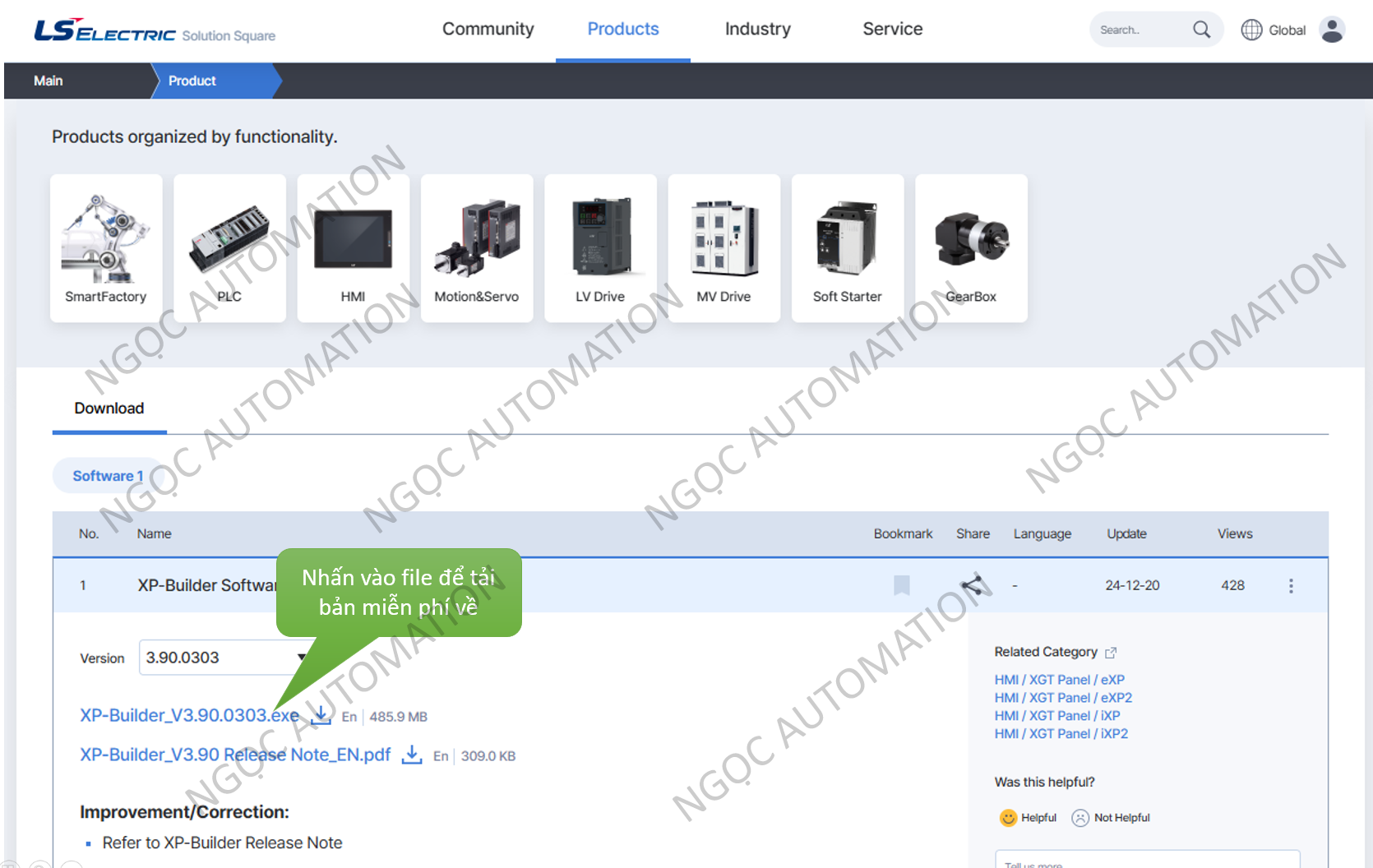
Task: Click the Name column header
Action: point(155,533)
